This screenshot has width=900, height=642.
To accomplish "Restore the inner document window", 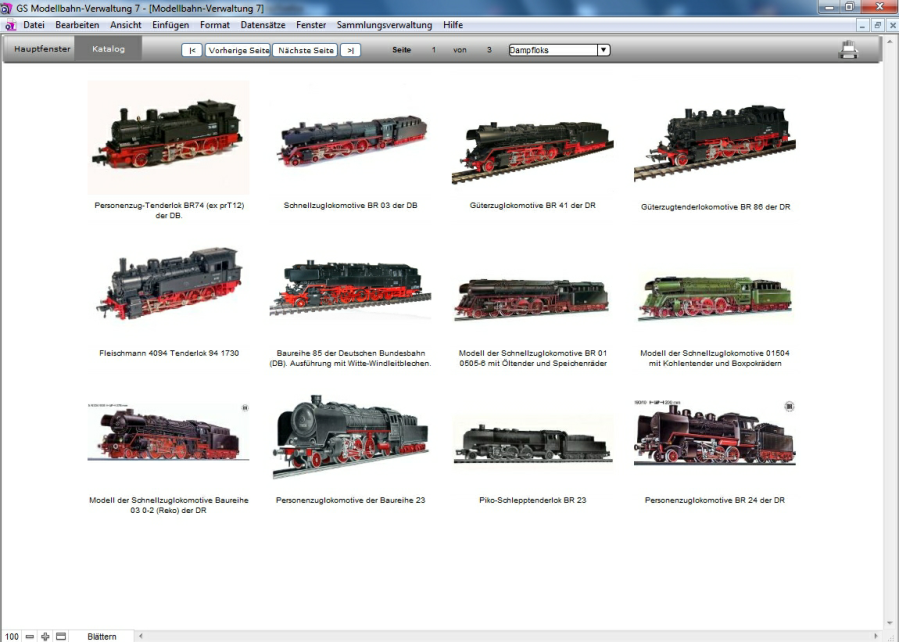I will click(877, 25).
